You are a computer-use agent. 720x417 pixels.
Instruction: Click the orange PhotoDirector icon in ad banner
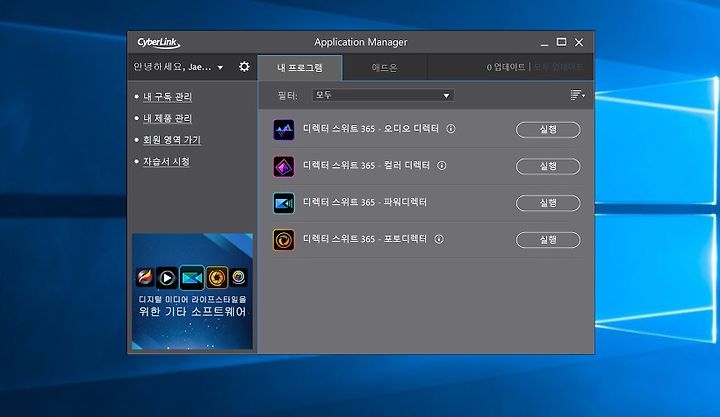coord(217,277)
